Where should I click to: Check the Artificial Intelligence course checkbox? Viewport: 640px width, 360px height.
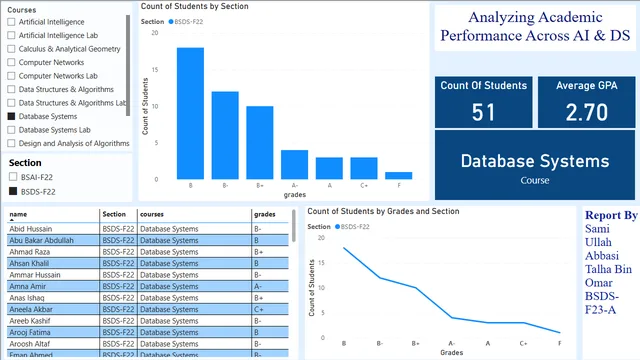click(x=11, y=22)
